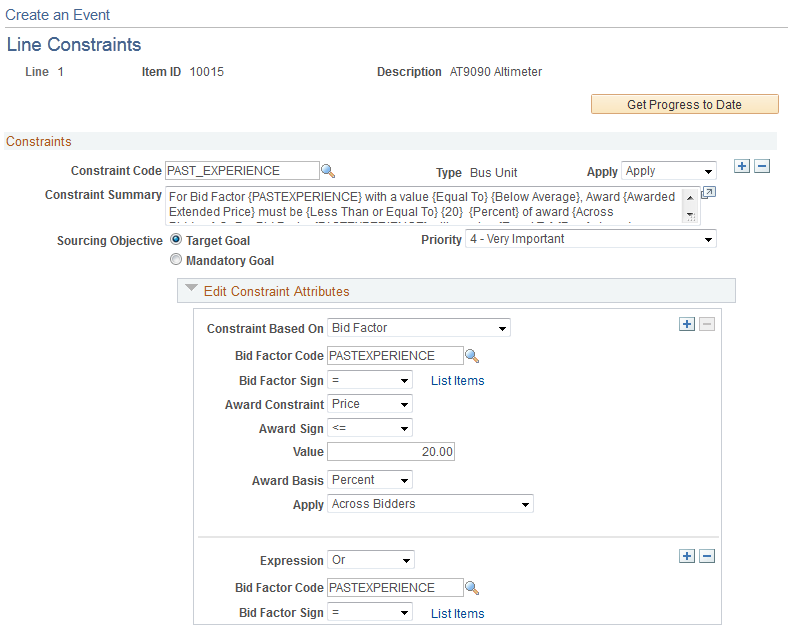
Task: Click the Type value Bus Unit
Action: 494,173
